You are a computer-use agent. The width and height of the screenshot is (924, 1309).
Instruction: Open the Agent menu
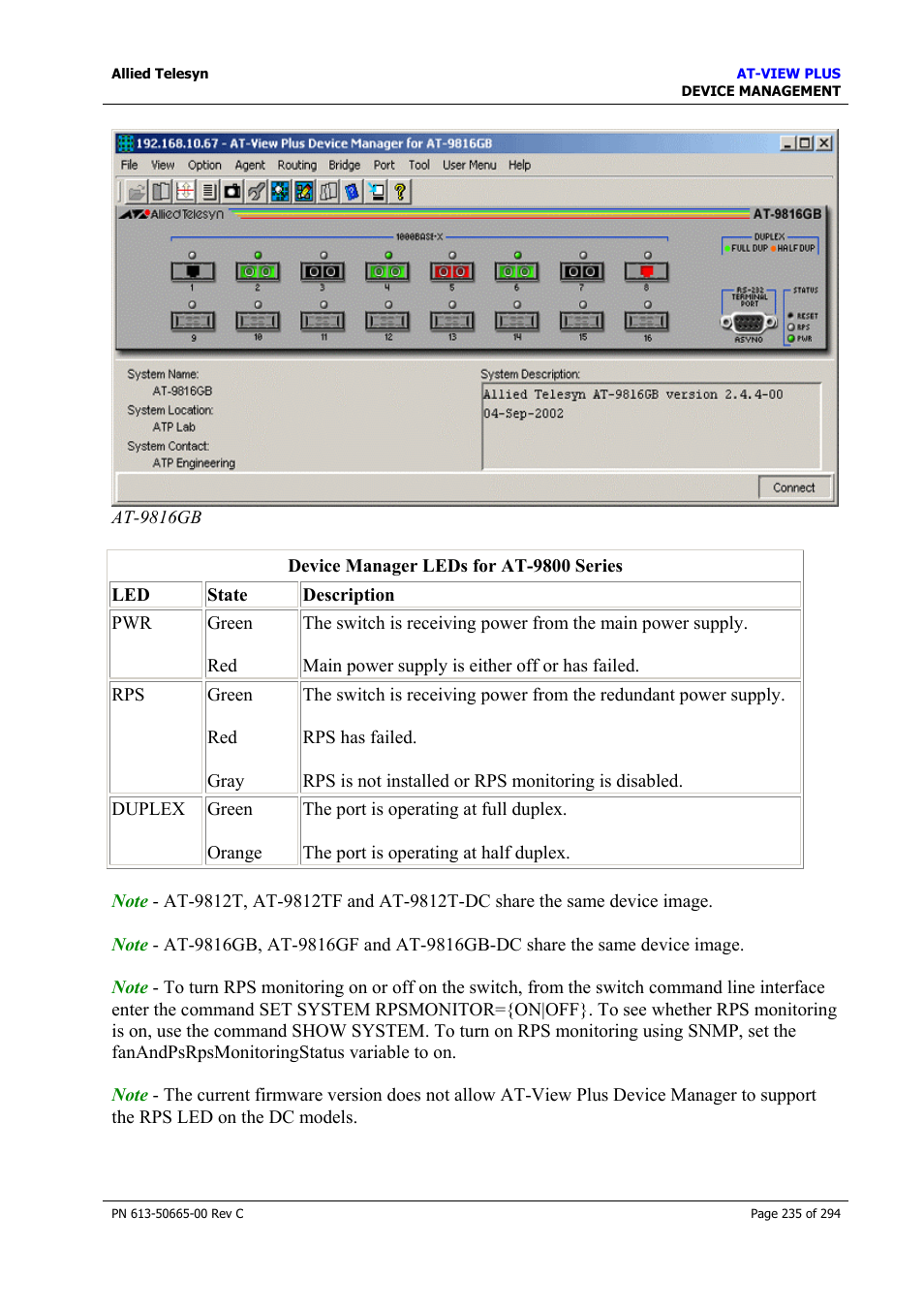pos(250,166)
